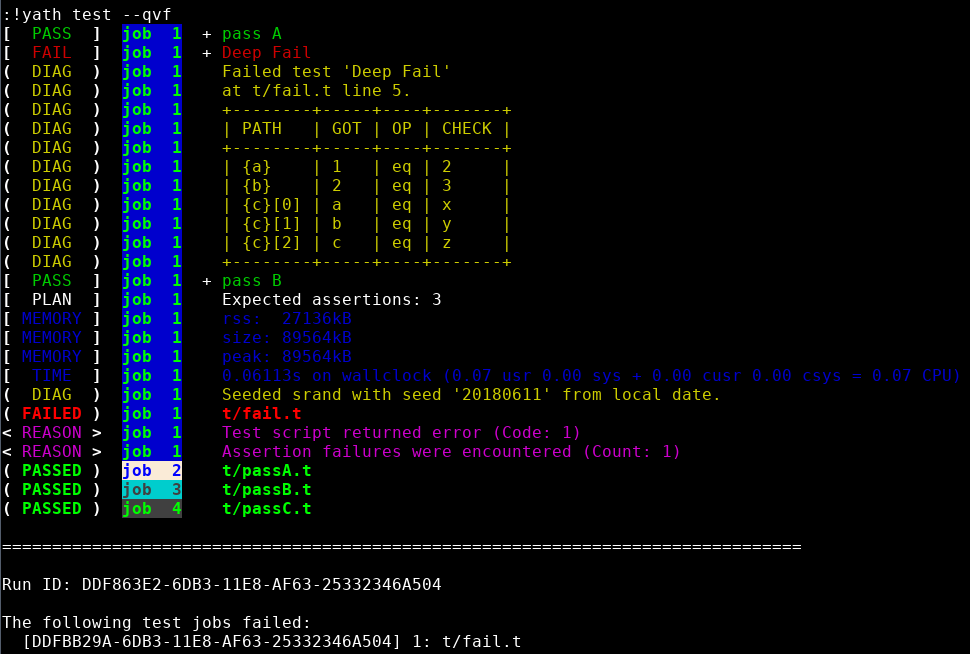Click the wallclock time summary line
Screen dimensions: 970x654
[590, 375]
